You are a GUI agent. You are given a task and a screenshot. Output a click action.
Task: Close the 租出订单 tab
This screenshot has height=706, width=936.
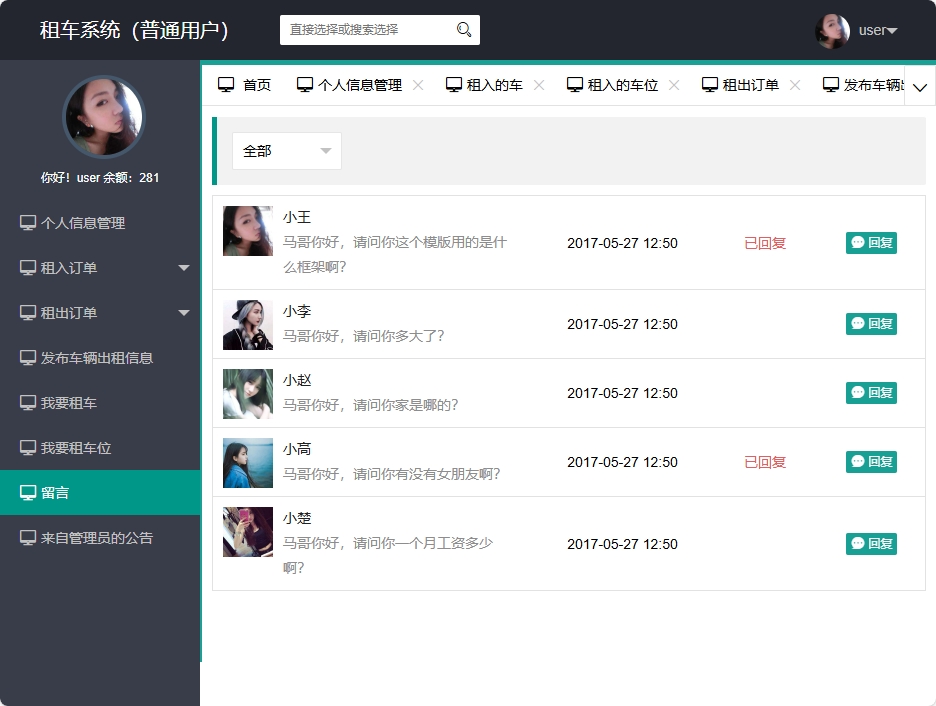coord(794,84)
